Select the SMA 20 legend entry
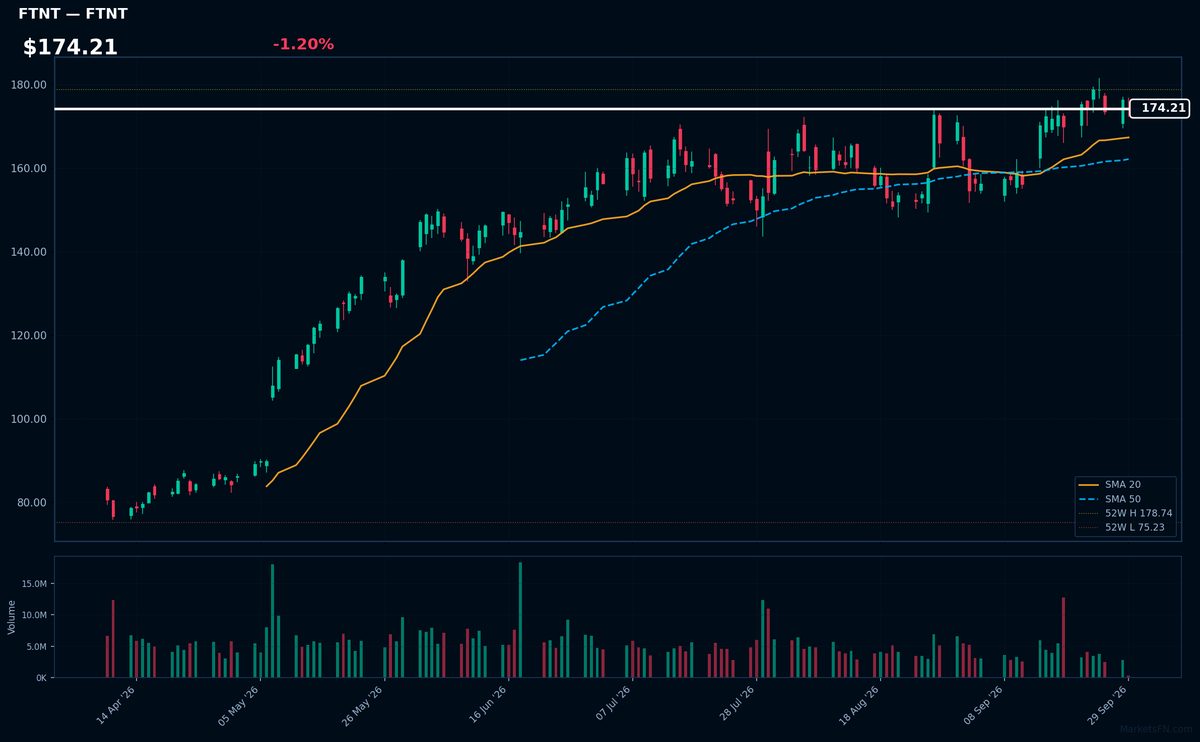The height and width of the screenshot is (742, 1200). click(x=1125, y=484)
